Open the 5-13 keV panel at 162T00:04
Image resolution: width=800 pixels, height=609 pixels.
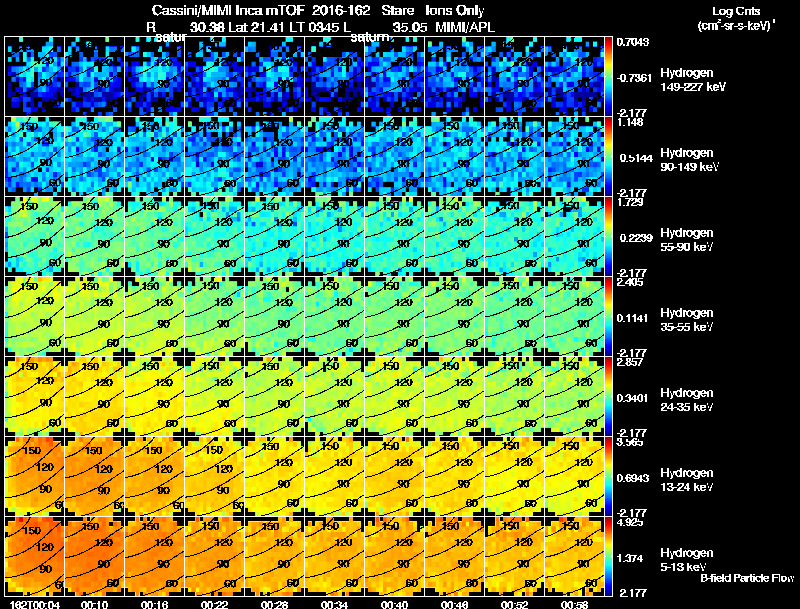tap(34, 556)
